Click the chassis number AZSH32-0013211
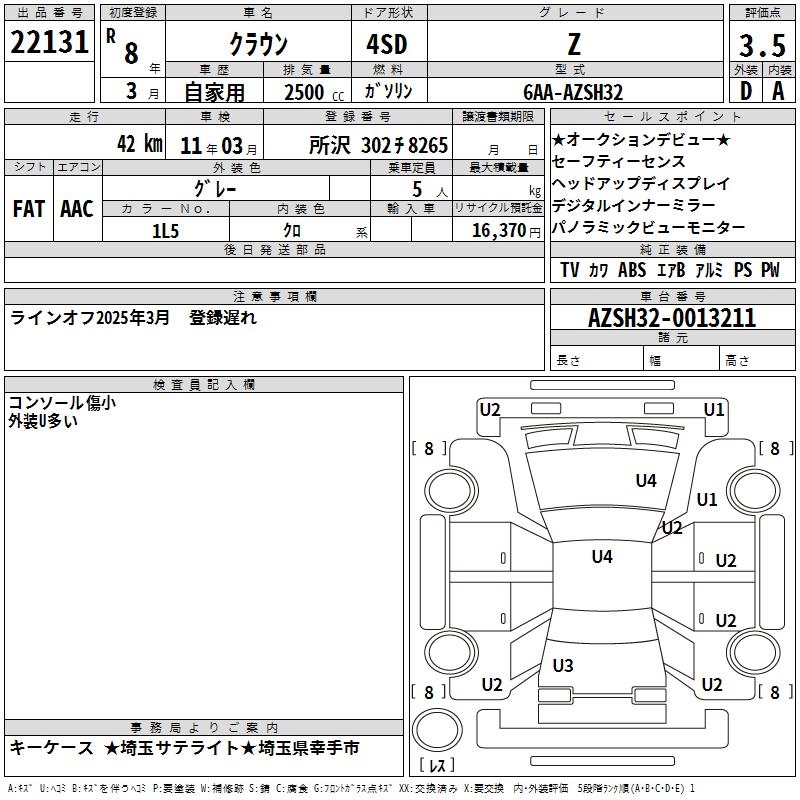The image size is (800, 800). 672,318
